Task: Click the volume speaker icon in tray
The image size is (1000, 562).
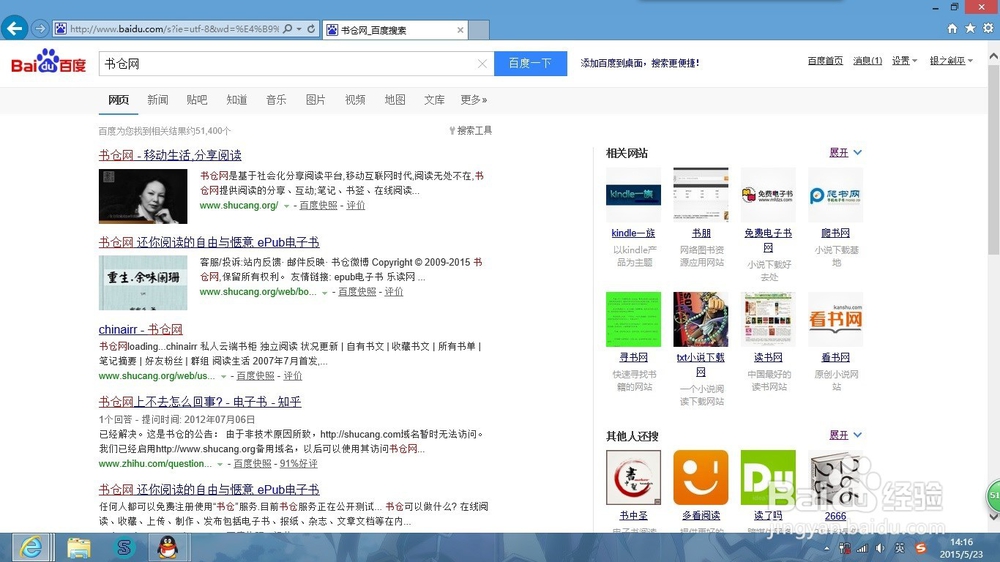Action: [x=880, y=548]
